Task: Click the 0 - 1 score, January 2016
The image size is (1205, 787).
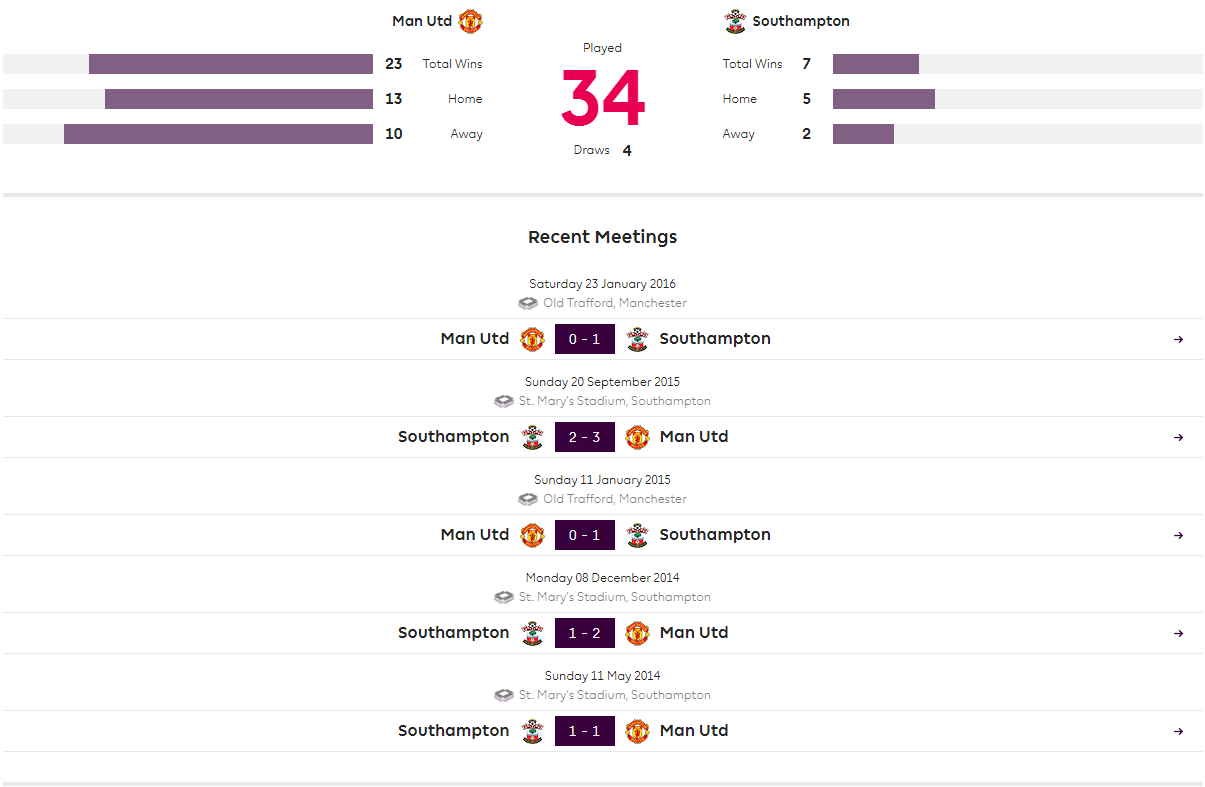Action: click(585, 339)
